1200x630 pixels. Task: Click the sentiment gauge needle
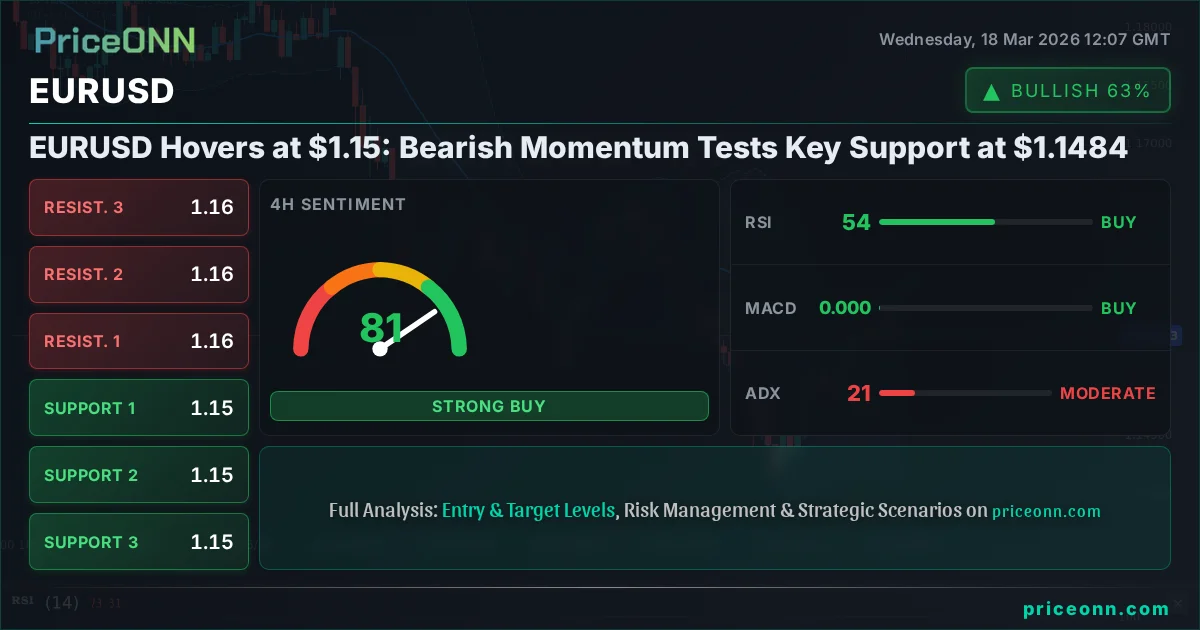[x=410, y=330]
